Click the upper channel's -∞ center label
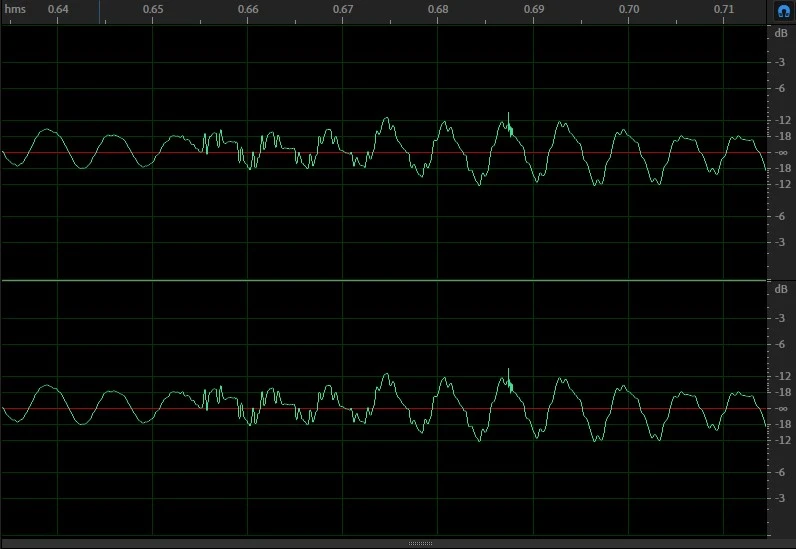796x549 pixels. pyautogui.click(x=780, y=152)
